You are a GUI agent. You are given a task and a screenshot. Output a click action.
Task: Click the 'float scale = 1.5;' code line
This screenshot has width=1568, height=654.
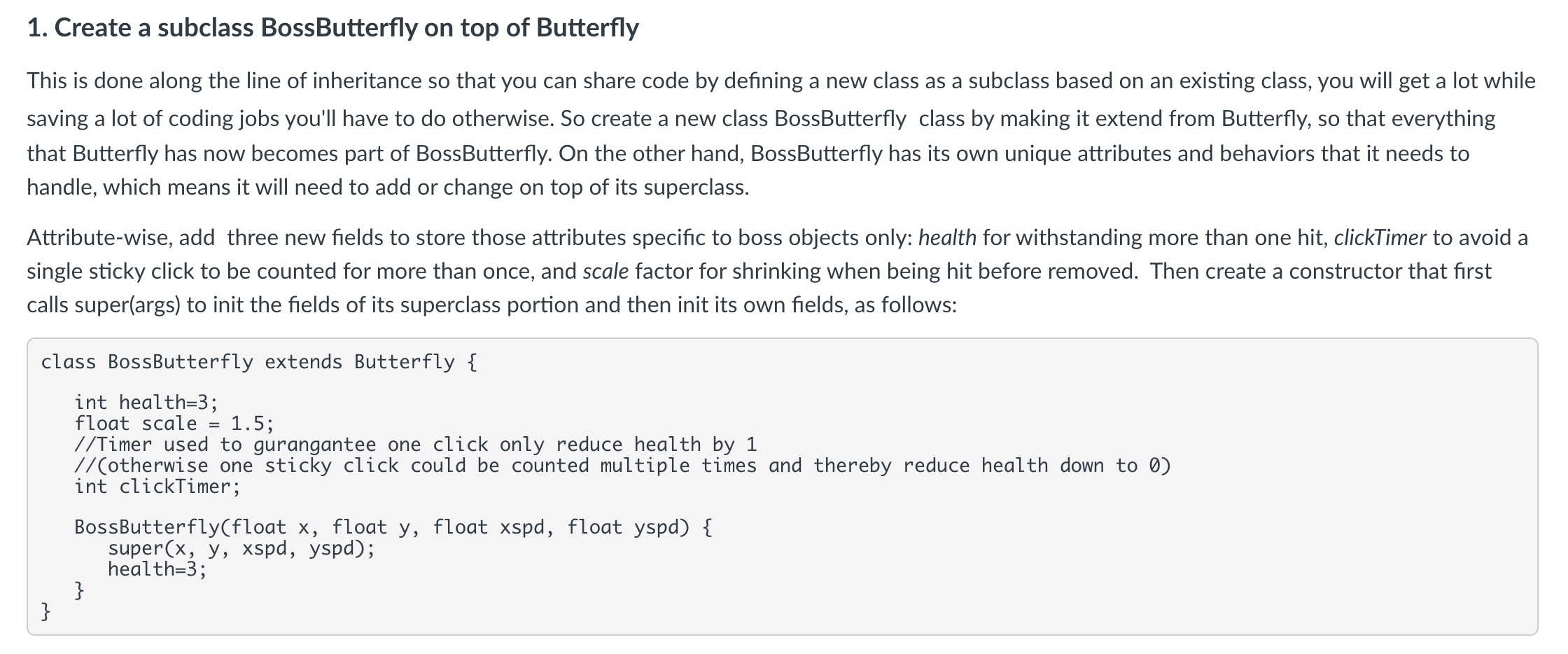174,424
